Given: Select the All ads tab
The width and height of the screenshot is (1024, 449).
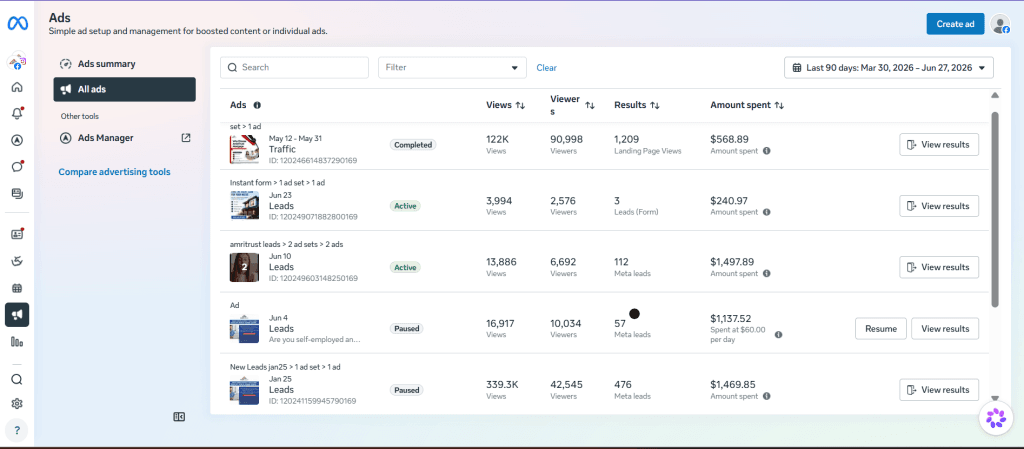Looking at the screenshot, I should pos(125,89).
